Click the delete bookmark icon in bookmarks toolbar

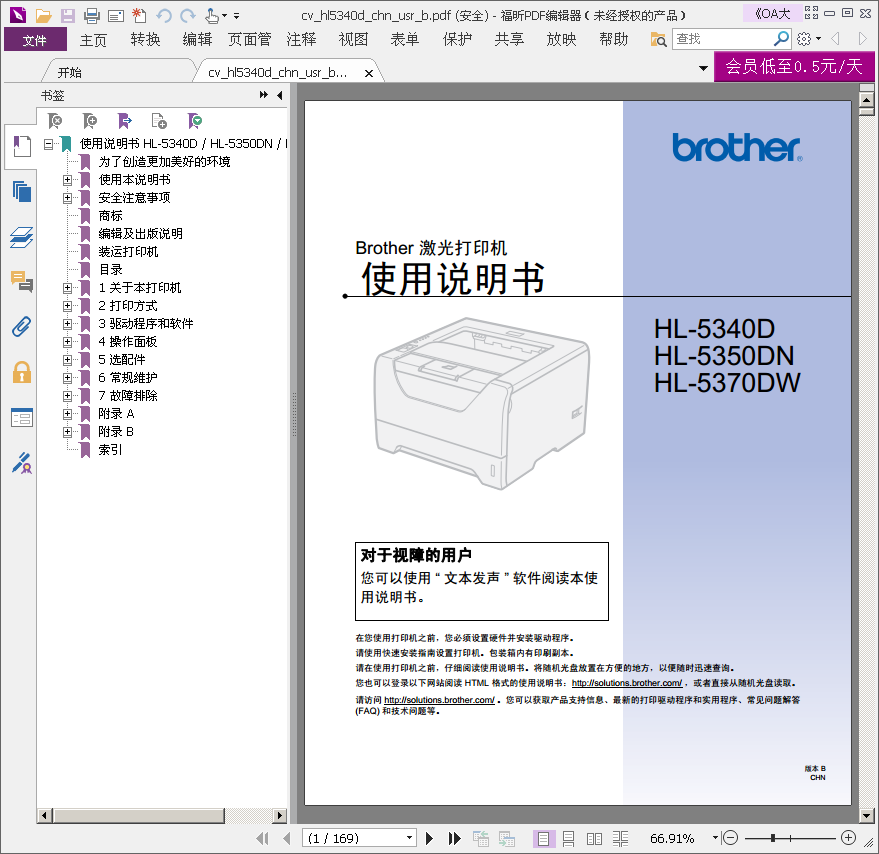point(55,121)
